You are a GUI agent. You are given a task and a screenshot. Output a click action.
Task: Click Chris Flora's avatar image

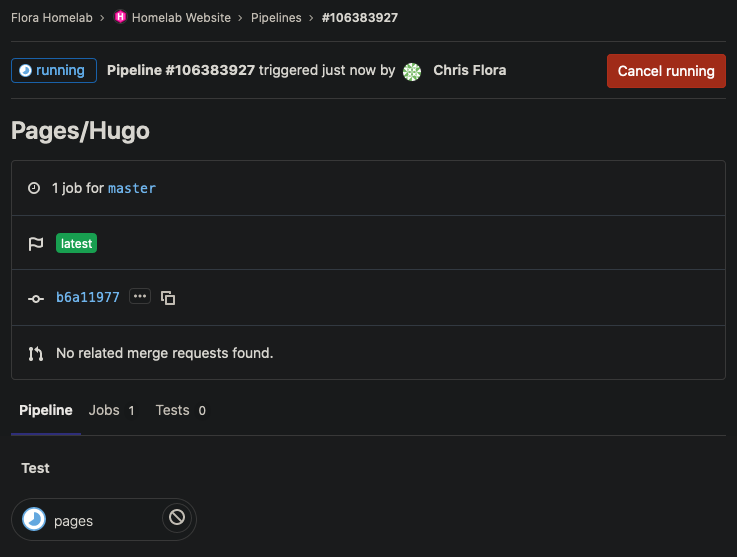(412, 71)
